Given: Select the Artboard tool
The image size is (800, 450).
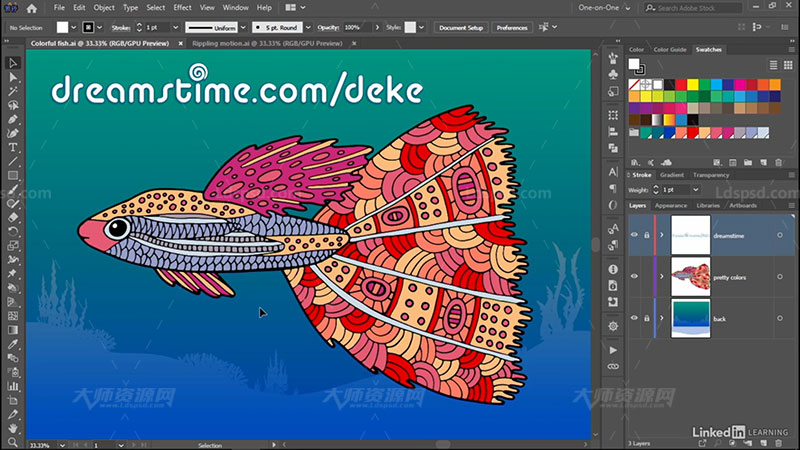Looking at the screenshot, I should (13, 401).
